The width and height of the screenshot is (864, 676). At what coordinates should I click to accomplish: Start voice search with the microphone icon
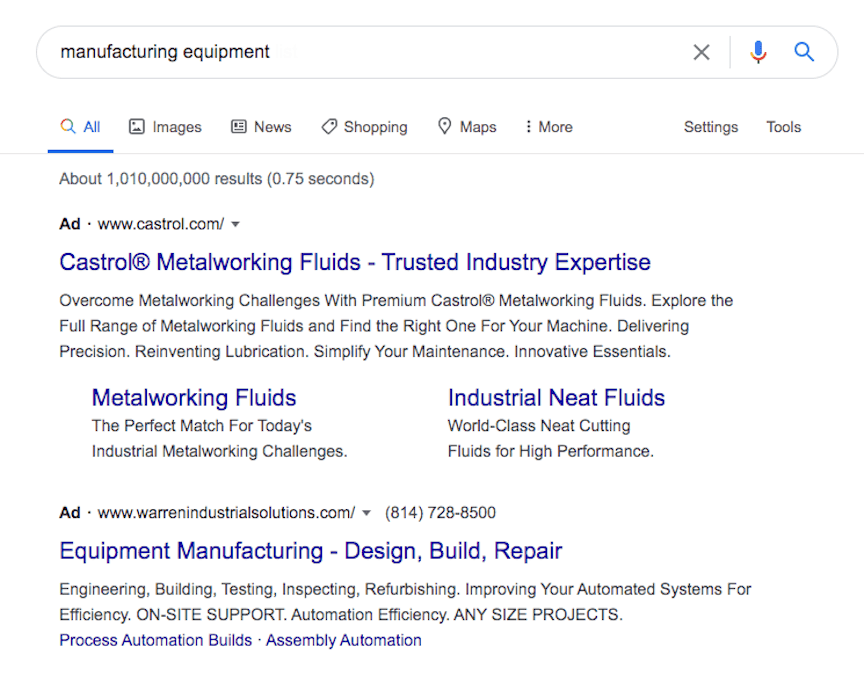point(758,52)
